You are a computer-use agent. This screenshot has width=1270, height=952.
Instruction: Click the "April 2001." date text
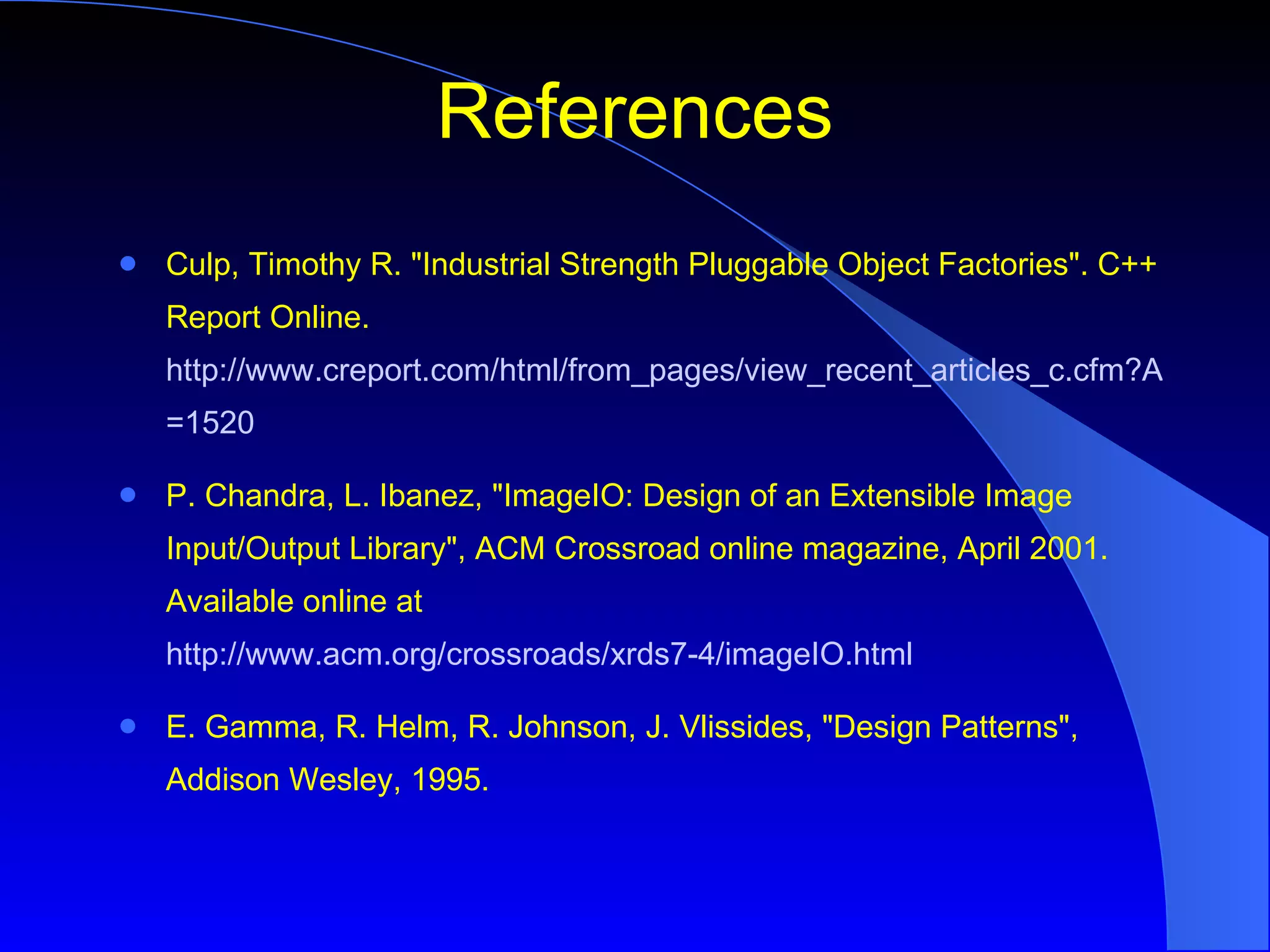click(x=1032, y=549)
